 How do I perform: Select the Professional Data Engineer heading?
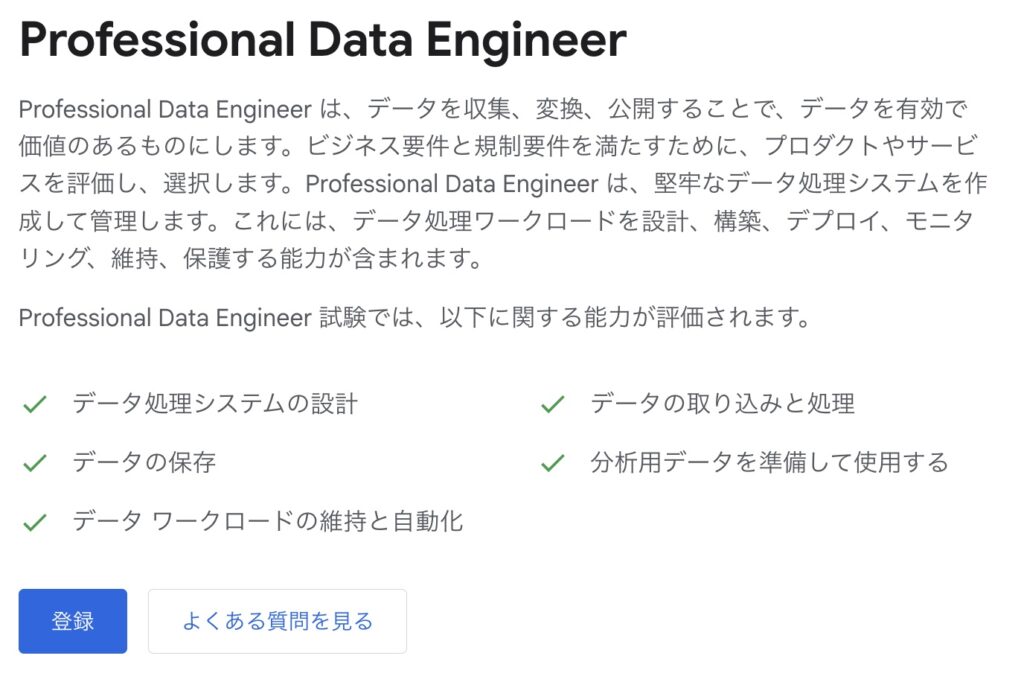(x=323, y=40)
